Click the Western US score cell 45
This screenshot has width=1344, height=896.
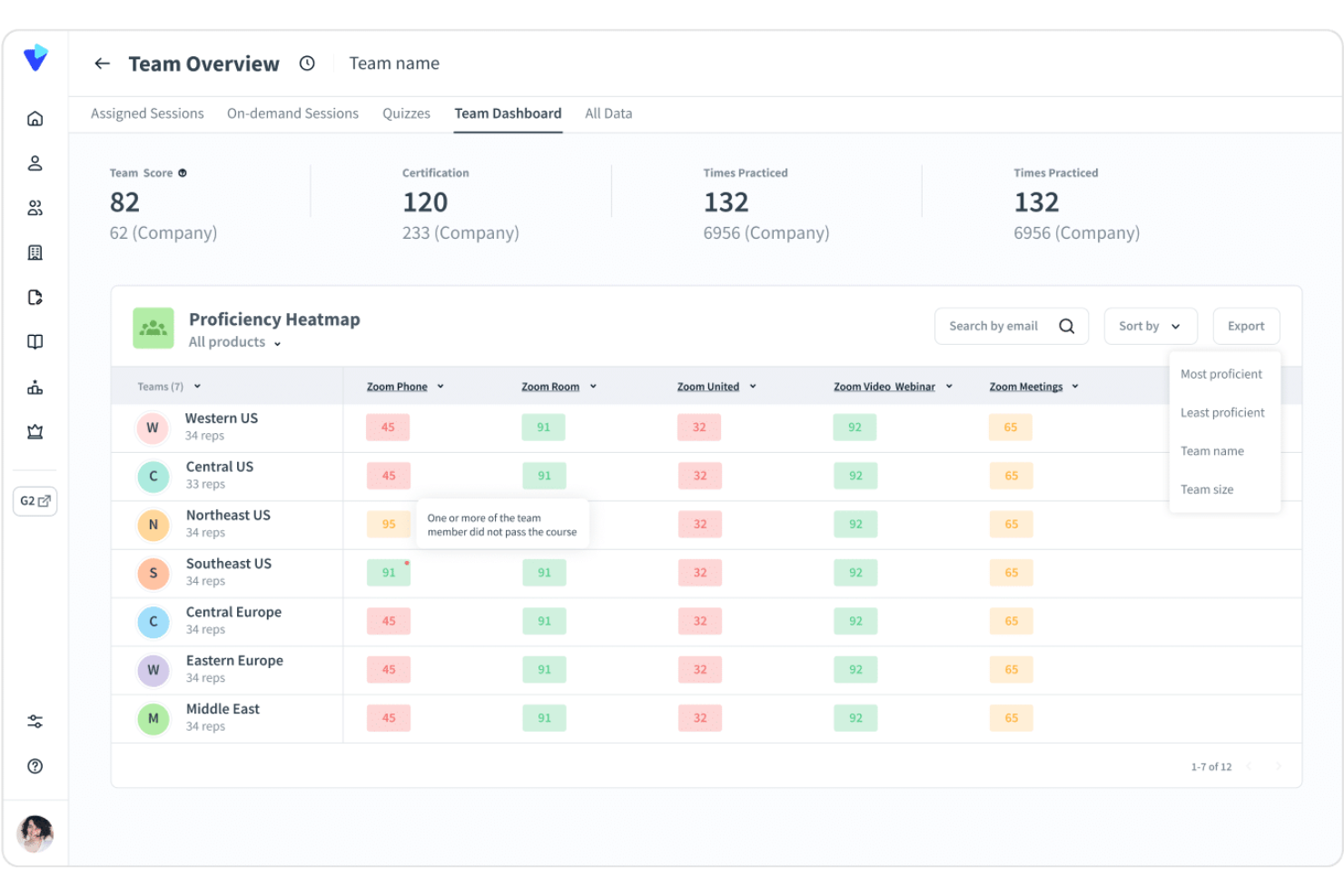(388, 427)
